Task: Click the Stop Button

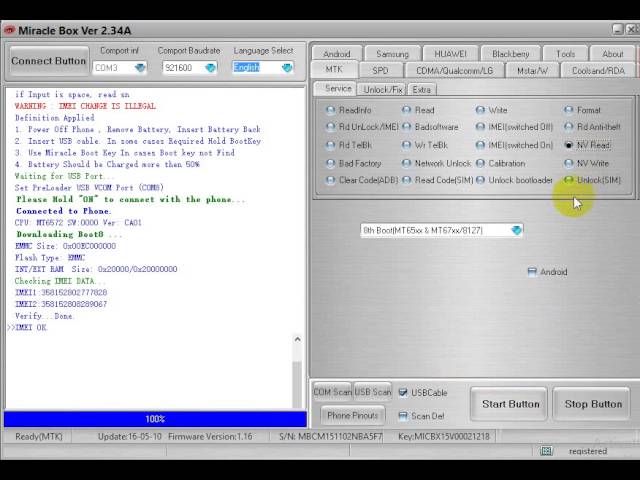Action: [x=593, y=404]
